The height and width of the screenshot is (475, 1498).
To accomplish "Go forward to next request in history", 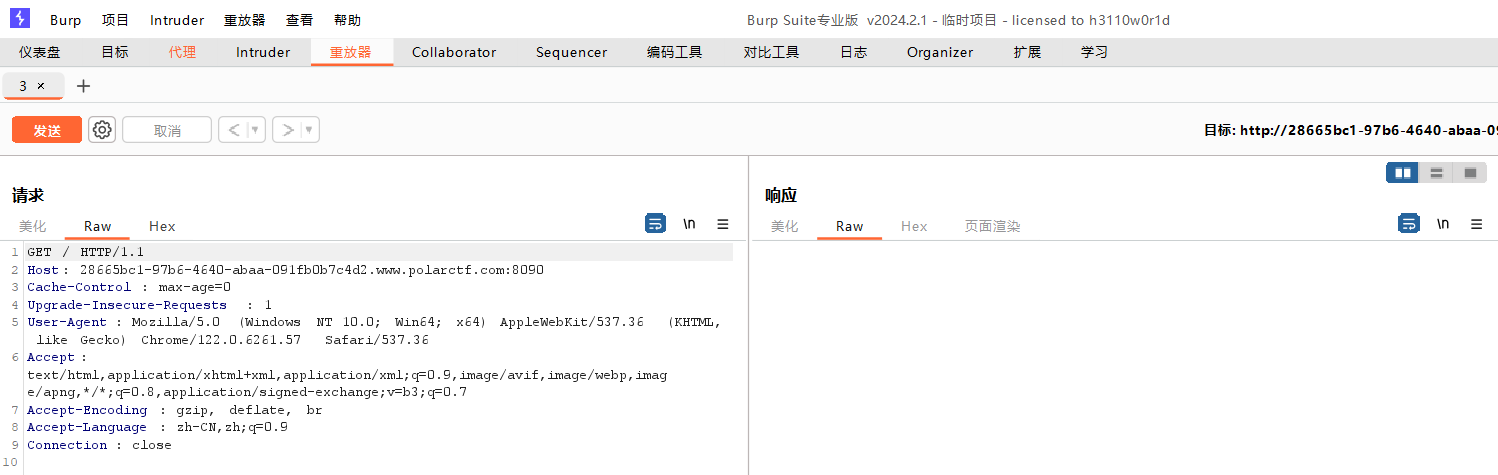I will click(x=287, y=130).
